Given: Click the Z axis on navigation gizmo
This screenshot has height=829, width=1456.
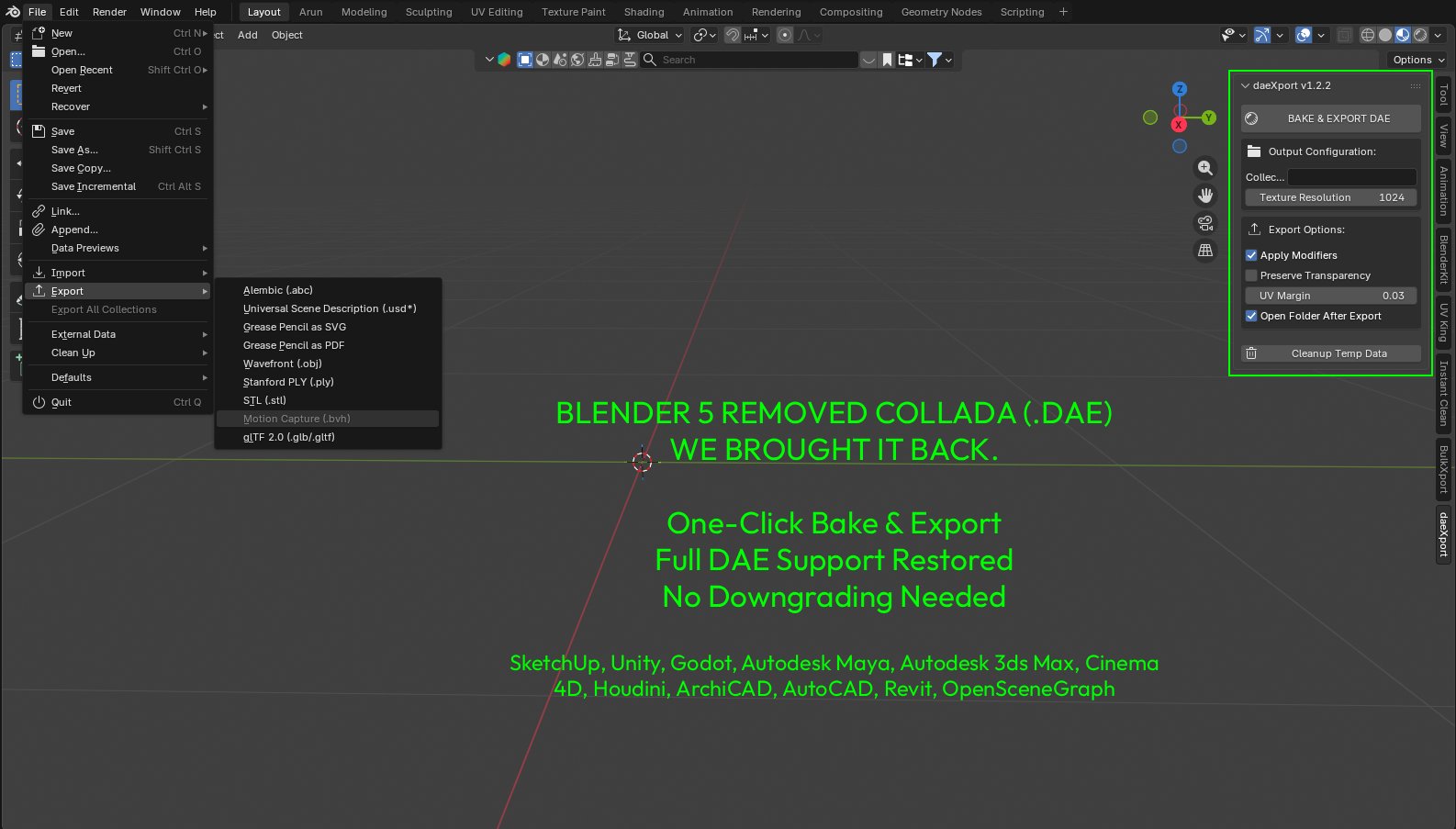Looking at the screenshot, I should (1180, 89).
